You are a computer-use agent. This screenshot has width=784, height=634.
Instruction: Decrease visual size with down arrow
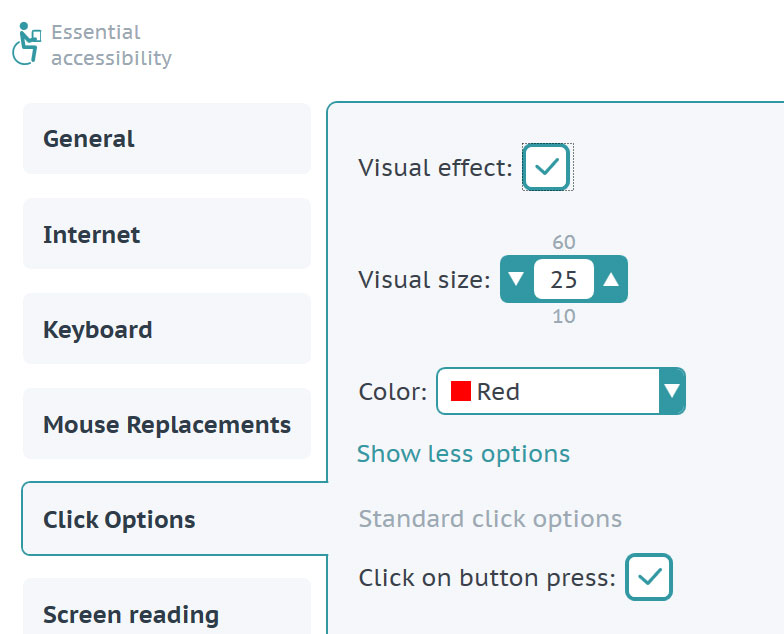pos(516,279)
